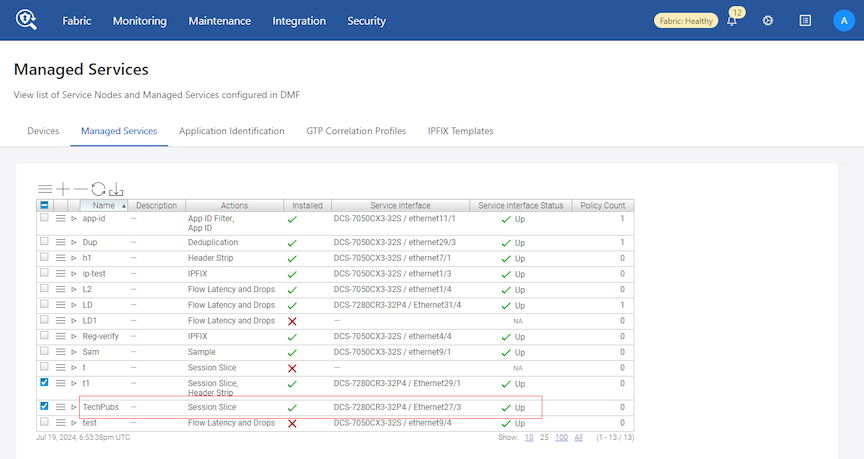Sort table by Name column header
This screenshot has width=864, height=459.
point(104,206)
